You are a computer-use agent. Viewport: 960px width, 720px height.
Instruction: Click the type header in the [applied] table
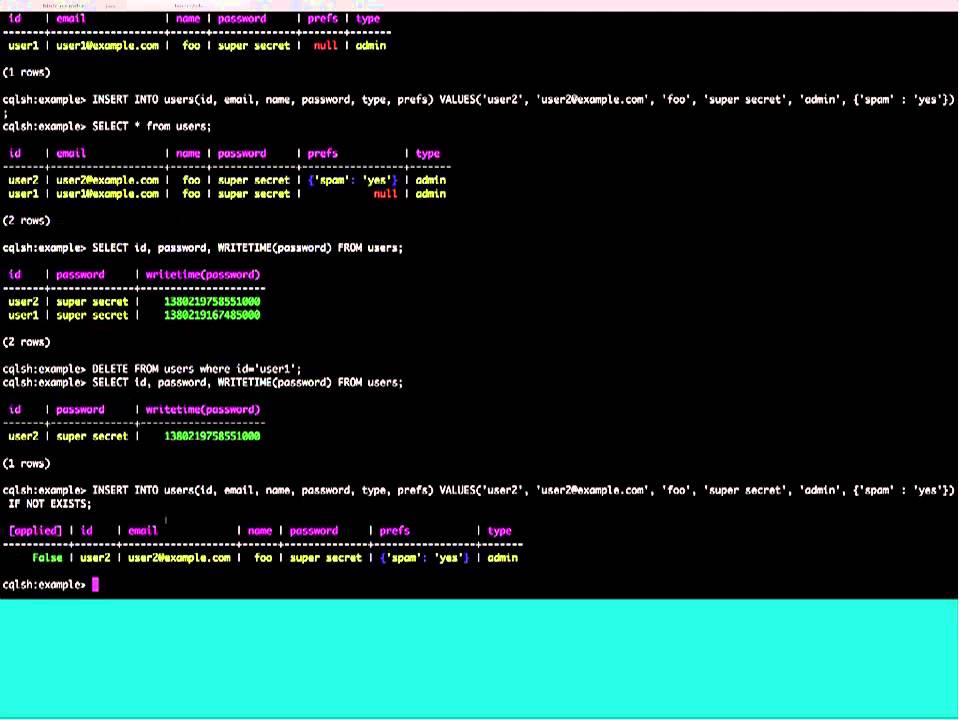[x=500, y=531]
